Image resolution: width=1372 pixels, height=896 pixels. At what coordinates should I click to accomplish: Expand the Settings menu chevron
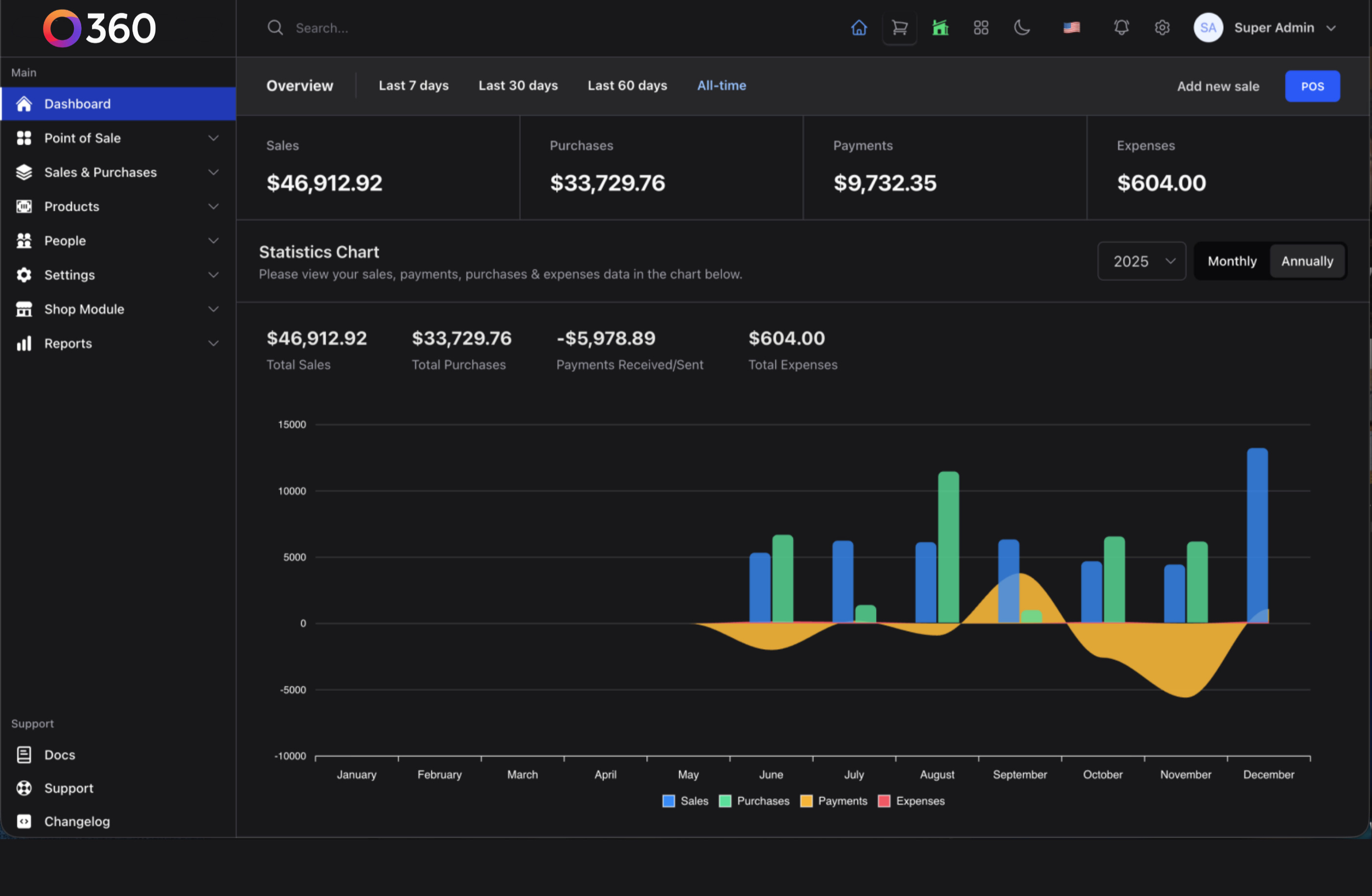(213, 275)
